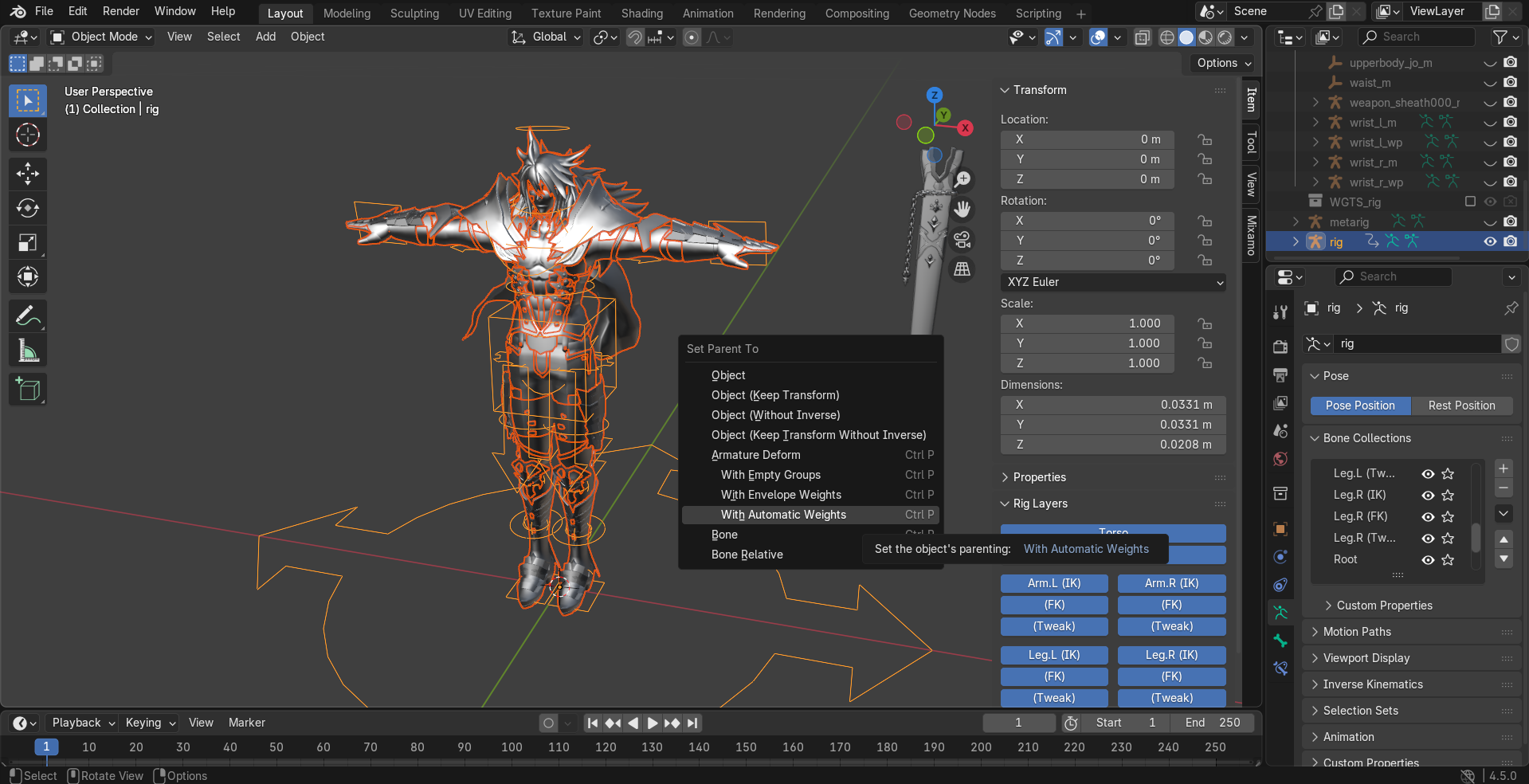Select the Move tool in the toolbar
This screenshot has width=1529, height=784.
[x=28, y=174]
